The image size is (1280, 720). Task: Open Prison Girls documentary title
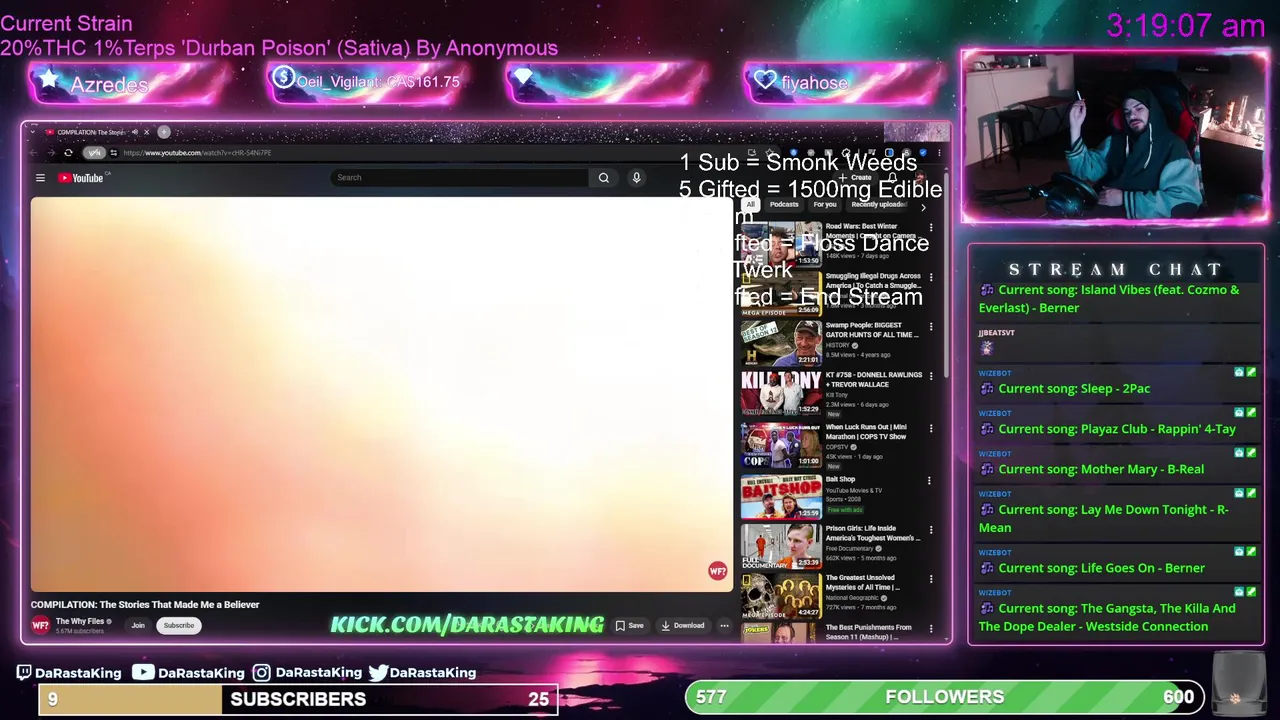click(872, 533)
